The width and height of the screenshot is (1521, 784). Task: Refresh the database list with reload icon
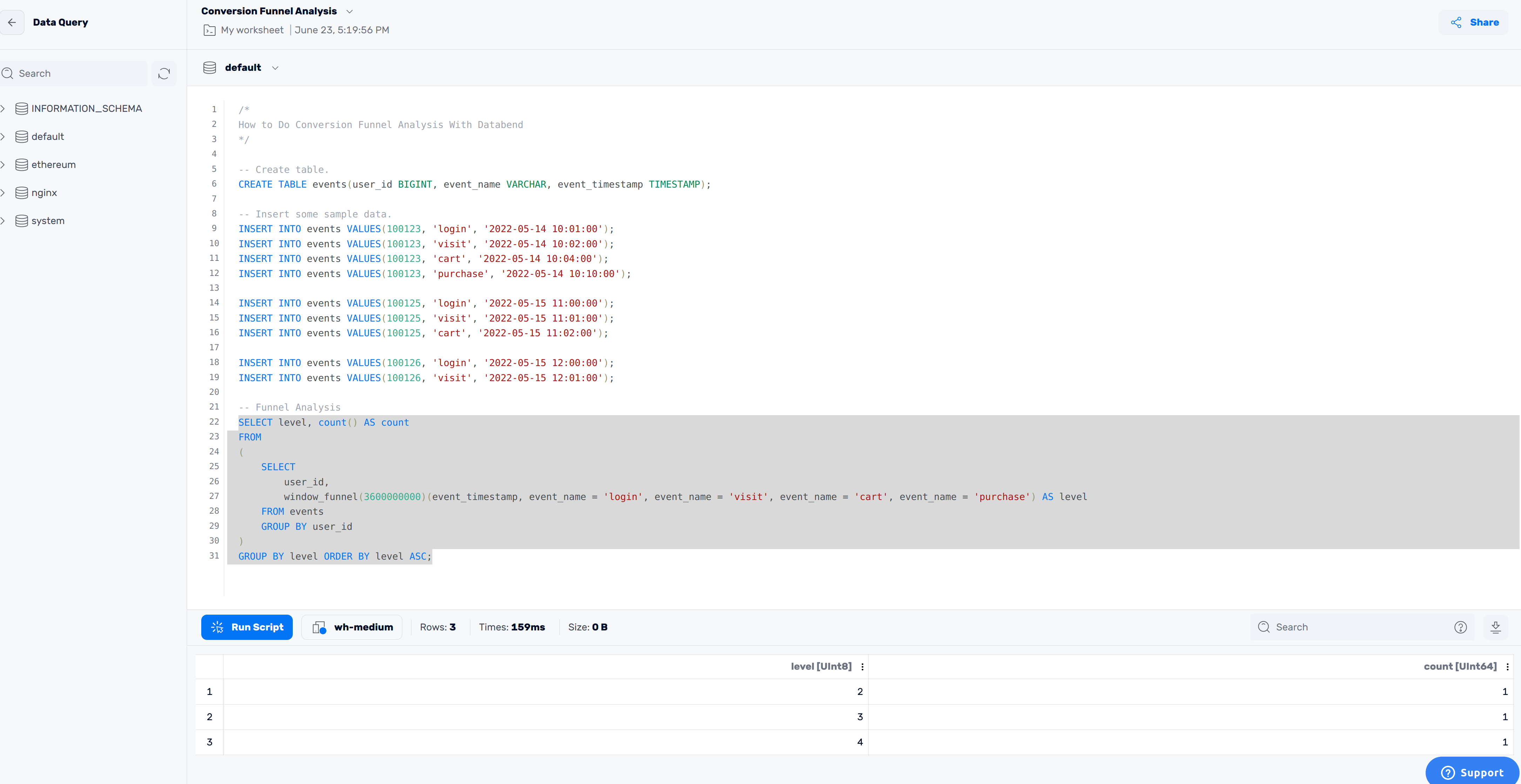[164, 73]
